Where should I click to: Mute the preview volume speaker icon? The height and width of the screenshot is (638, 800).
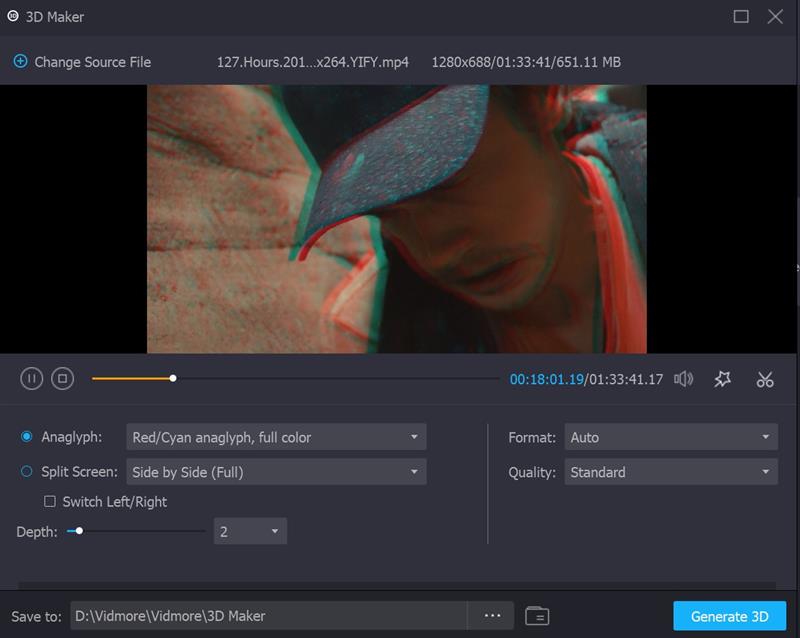coord(684,379)
